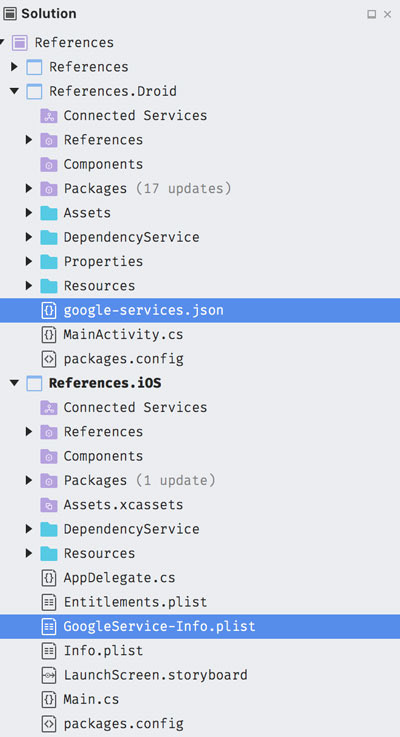
Task: Click the References.Droid project icon
Action: coord(34,91)
